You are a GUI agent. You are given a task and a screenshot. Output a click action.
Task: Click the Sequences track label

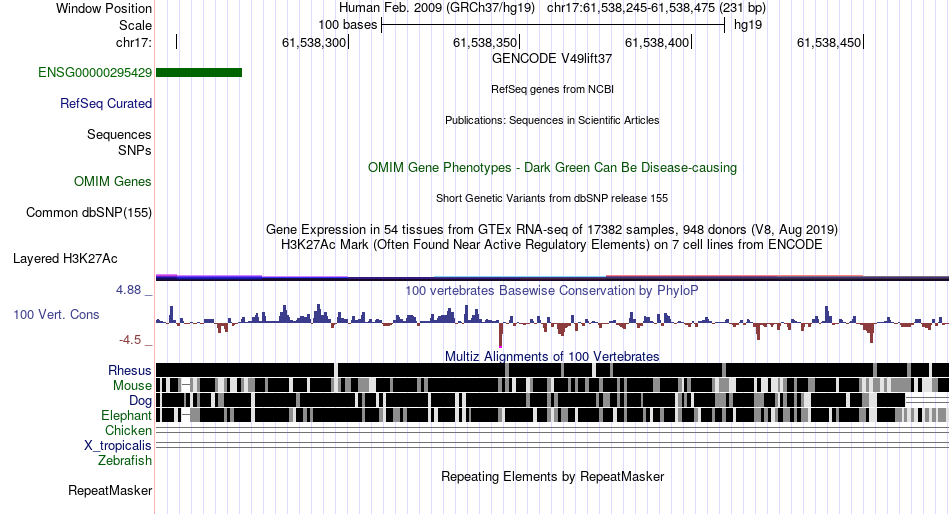[119, 135]
